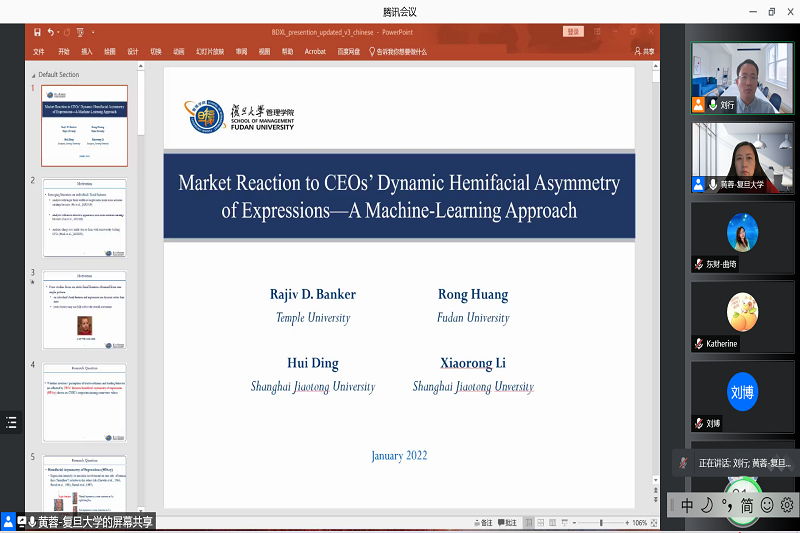
Task: Open the 插入 ribbon tab
Action: pyautogui.click(x=87, y=51)
